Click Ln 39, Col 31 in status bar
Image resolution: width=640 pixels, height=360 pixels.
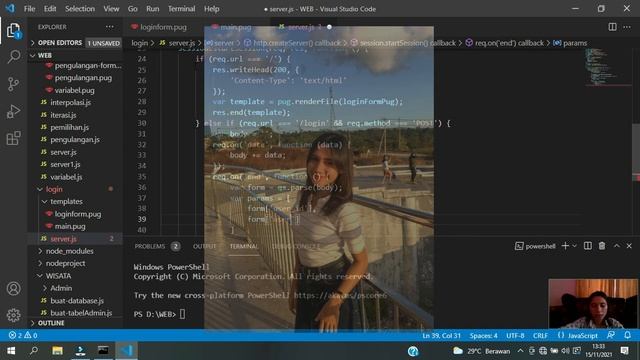pos(441,336)
